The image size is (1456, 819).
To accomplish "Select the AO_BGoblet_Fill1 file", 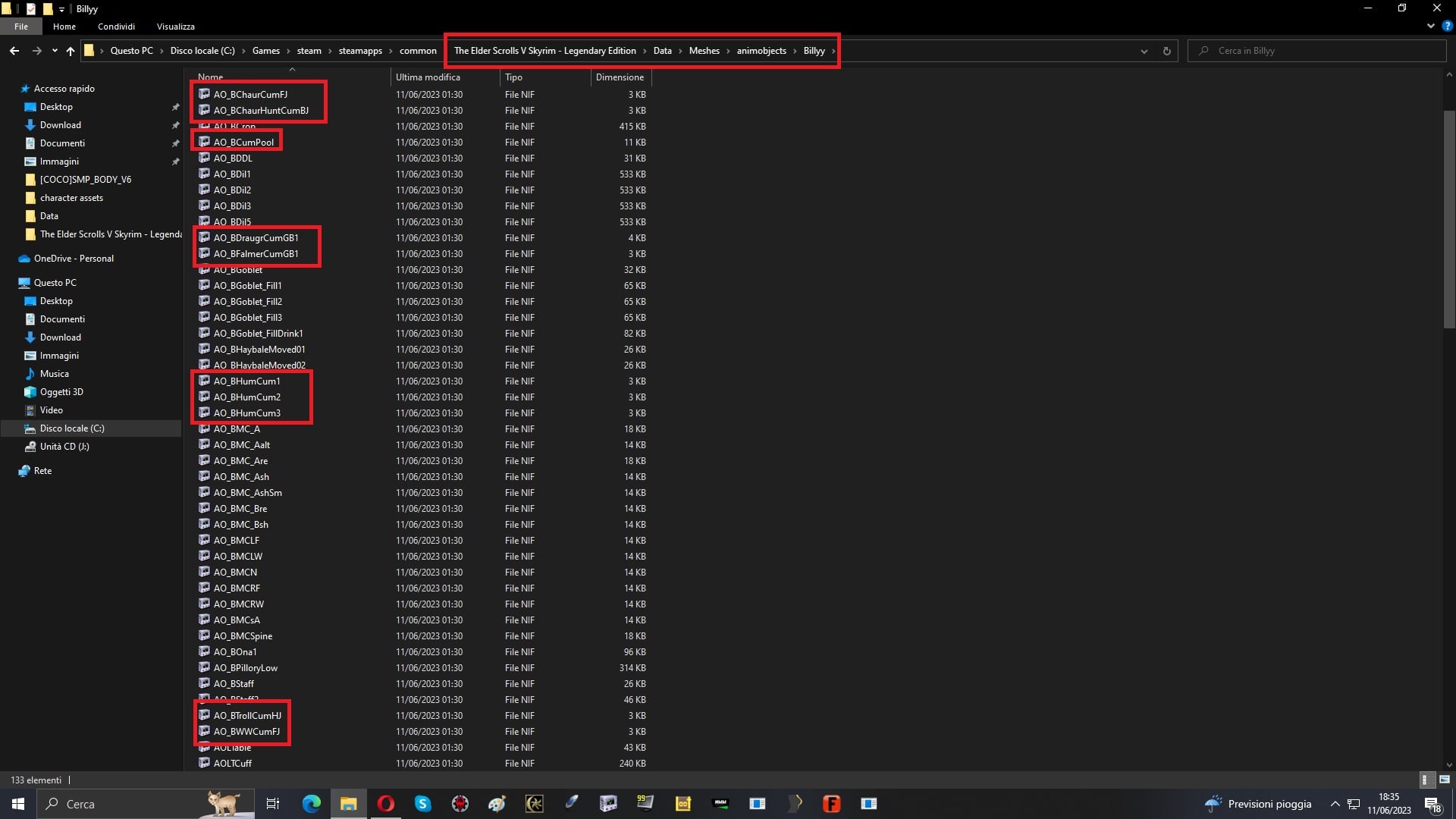I will (247, 285).
